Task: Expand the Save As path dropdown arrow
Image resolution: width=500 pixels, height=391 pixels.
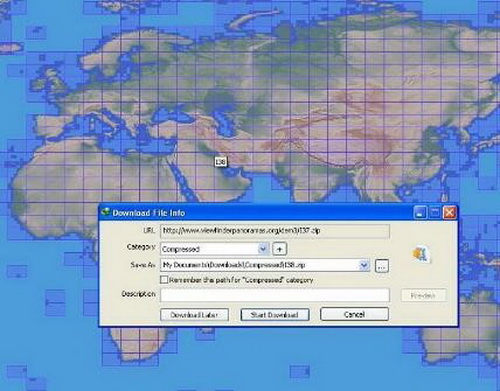Action: click(x=364, y=265)
